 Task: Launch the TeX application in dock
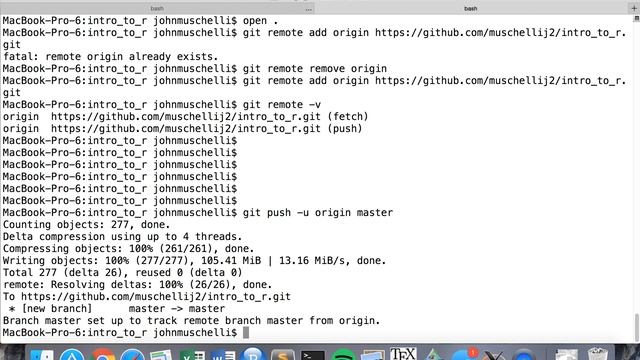pos(403,353)
